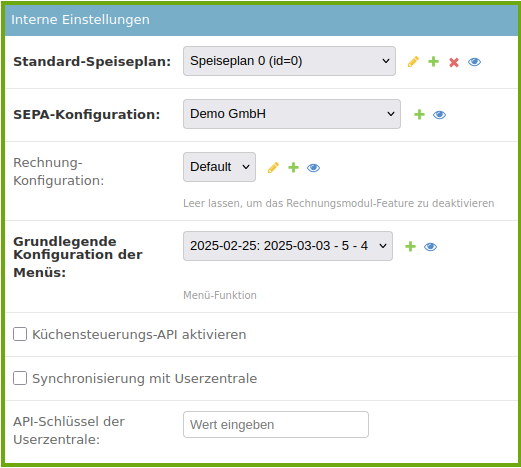Click the Interne Einstellungen section header
Image resolution: width=521 pixels, height=468 pixels.
(262, 20)
